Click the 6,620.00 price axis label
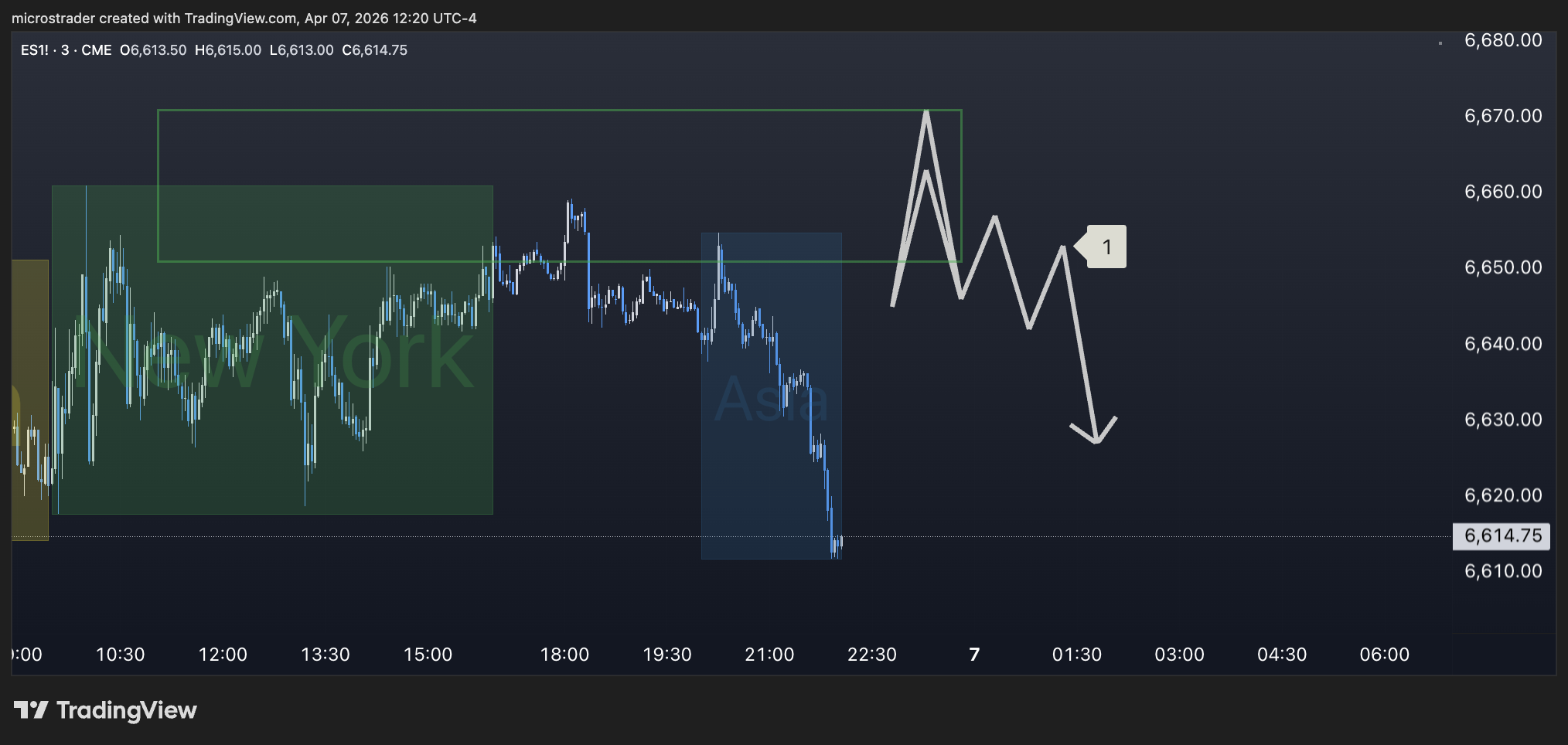 pyautogui.click(x=1503, y=495)
